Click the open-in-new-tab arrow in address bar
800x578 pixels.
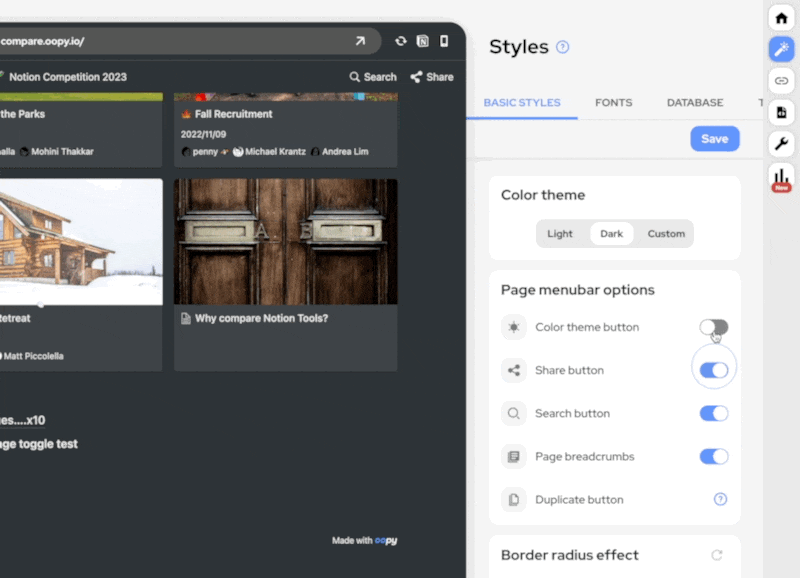[x=360, y=41]
